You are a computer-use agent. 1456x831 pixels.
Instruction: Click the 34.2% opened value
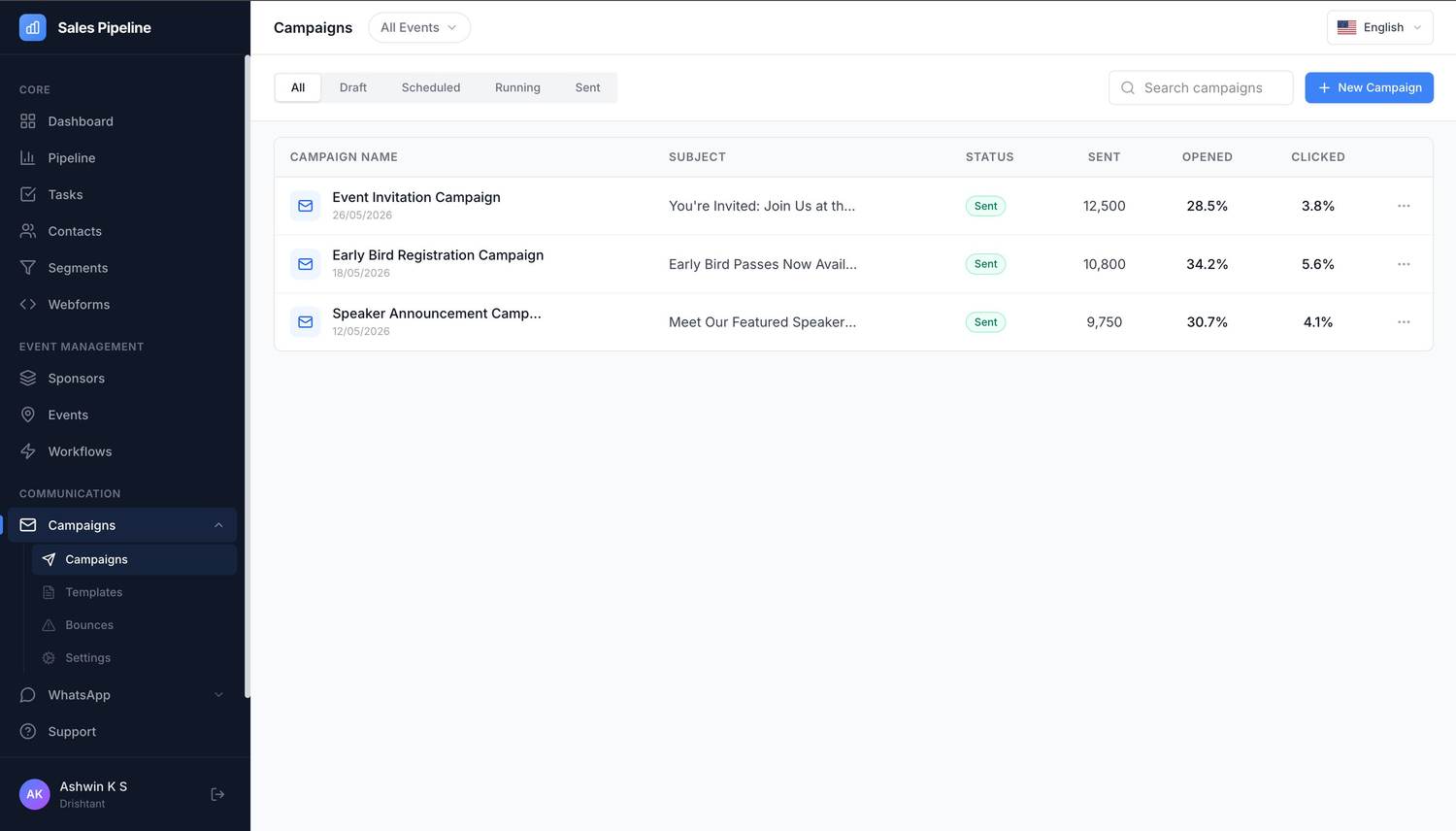pyautogui.click(x=1207, y=264)
